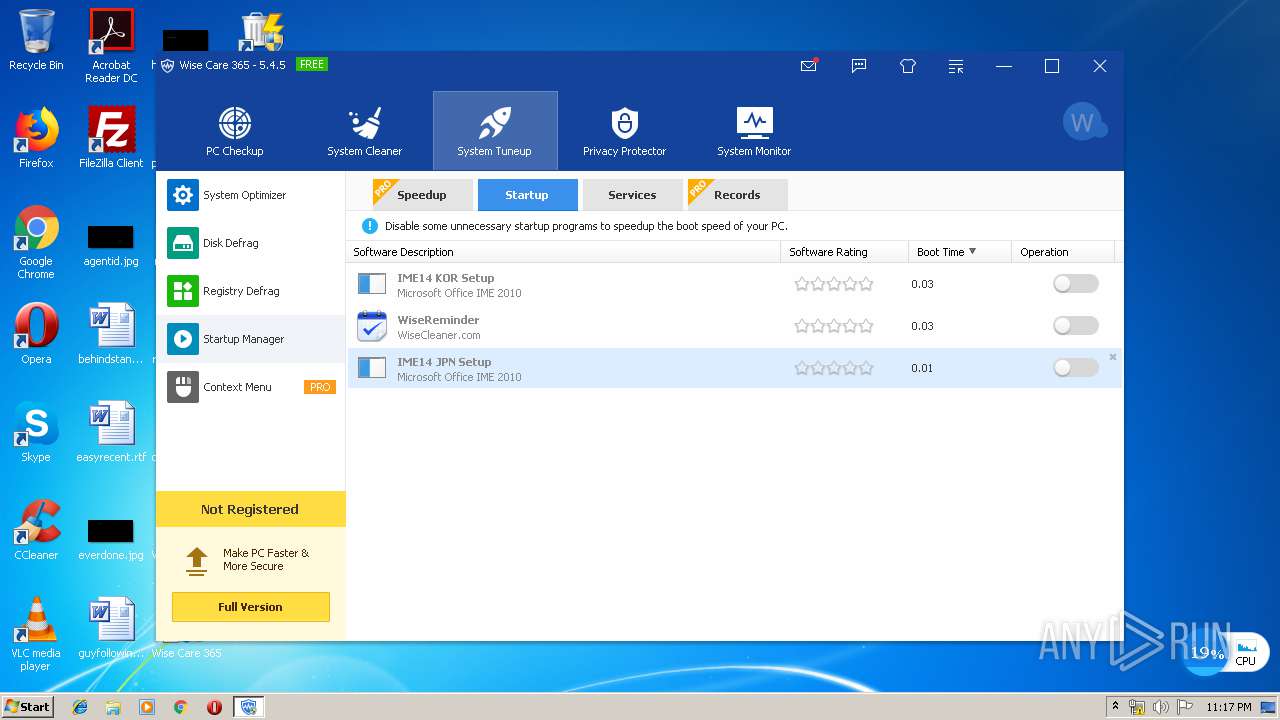The image size is (1280, 720).
Task: Open Wise Care 365 taskbar button
Action: click(249, 707)
